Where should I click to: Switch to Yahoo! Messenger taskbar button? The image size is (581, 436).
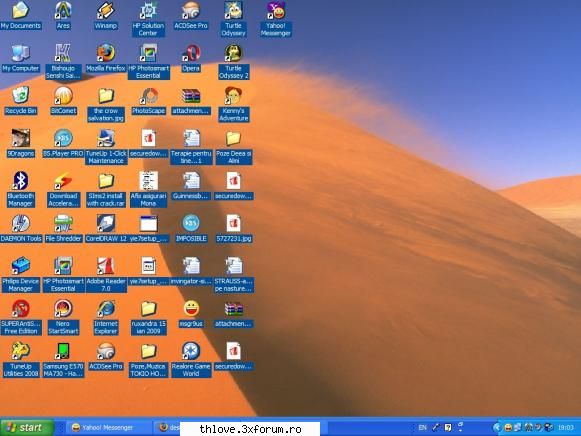click(110, 427)
